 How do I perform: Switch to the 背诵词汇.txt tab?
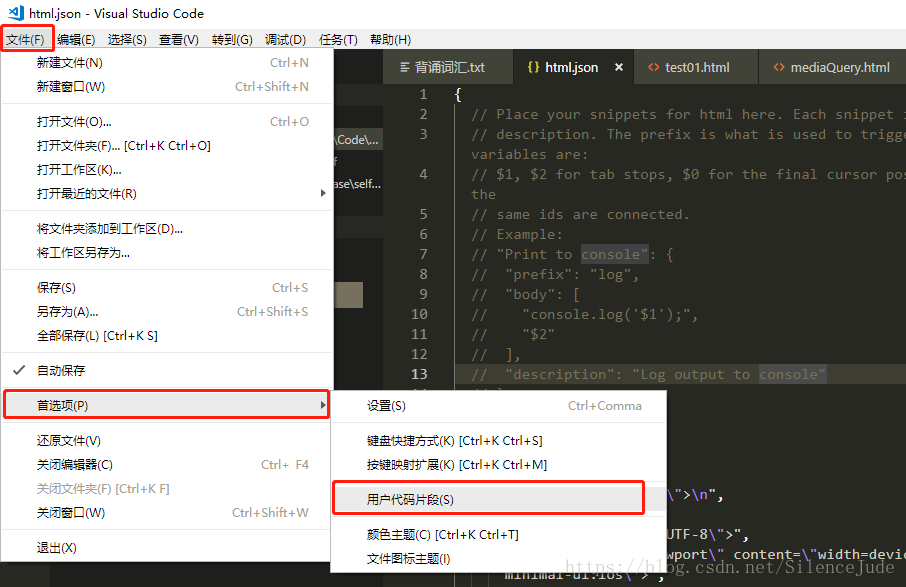[447, 67]
